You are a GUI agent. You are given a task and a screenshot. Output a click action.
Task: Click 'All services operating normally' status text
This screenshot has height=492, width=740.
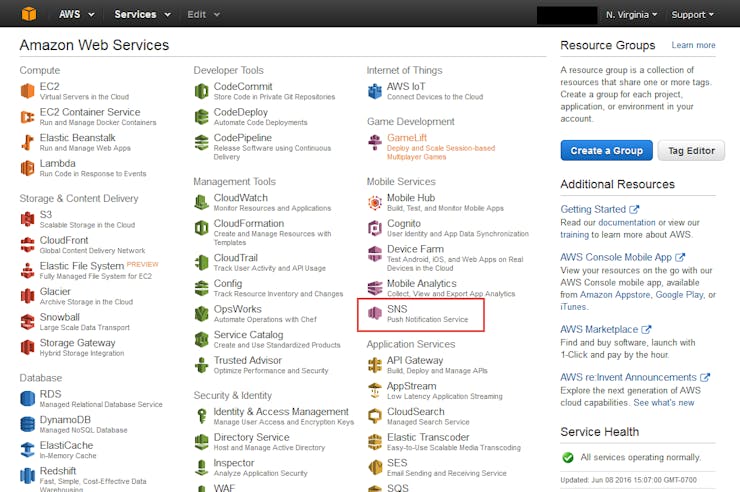coord(640,457)
